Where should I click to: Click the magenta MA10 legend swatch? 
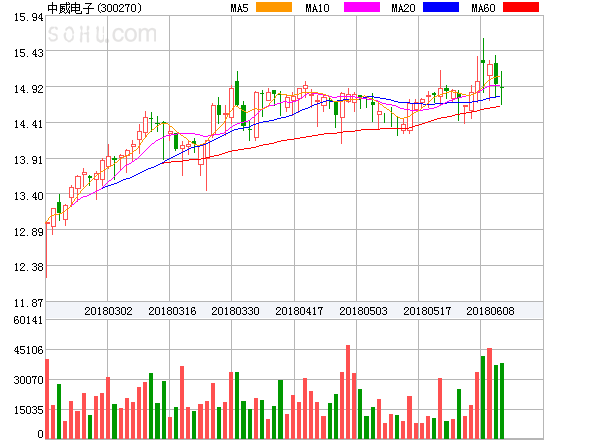click(x=362, y=7)
